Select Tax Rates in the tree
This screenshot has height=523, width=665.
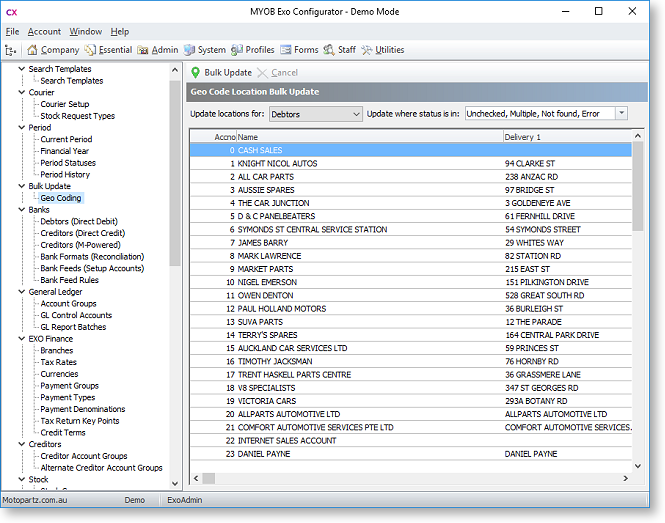pyautogui.click(x=59, y=362)
